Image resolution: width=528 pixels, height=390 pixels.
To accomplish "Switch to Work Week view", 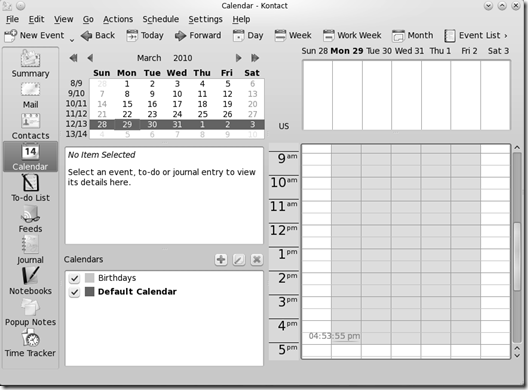I will pyautogui.click(x=352, y=35).
